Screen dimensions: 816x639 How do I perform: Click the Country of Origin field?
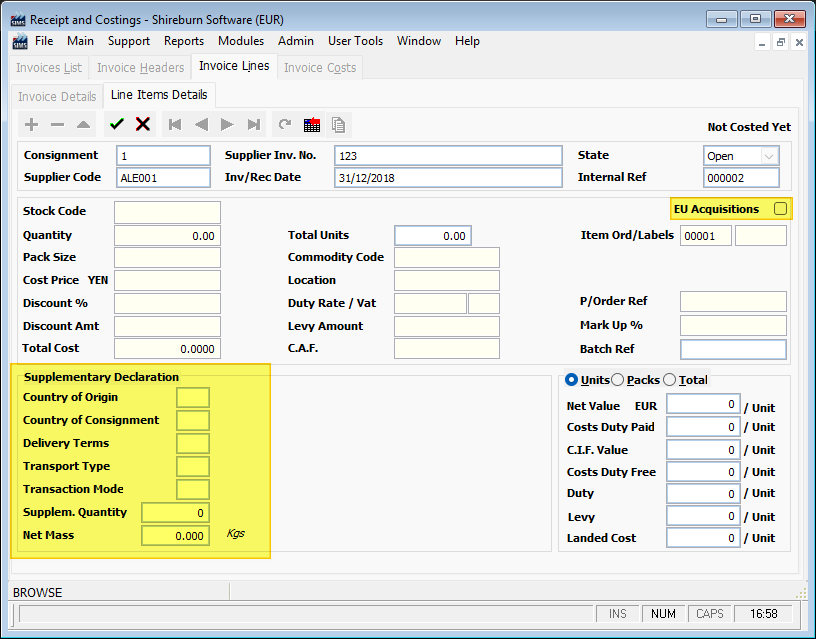pyautogui.click(x=193, y=398)
